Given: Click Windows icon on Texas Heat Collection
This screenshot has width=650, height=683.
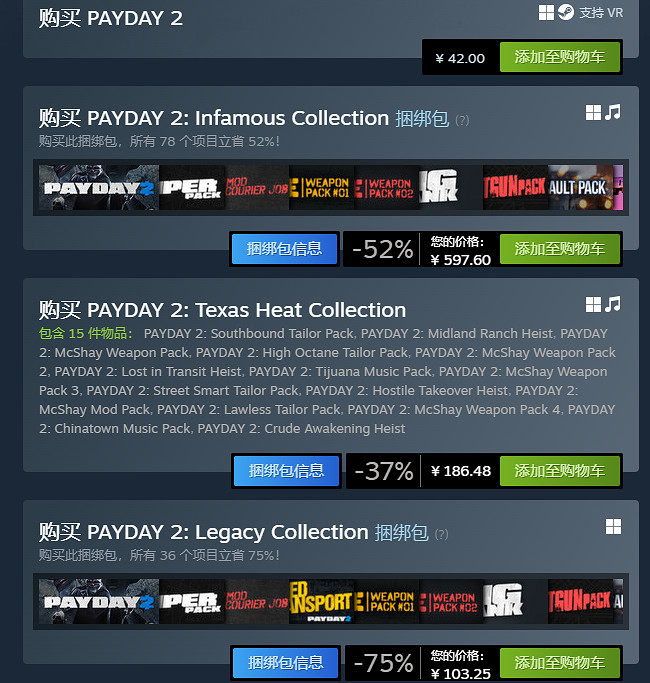Looking at the screenshot, I should click(593, 304).
